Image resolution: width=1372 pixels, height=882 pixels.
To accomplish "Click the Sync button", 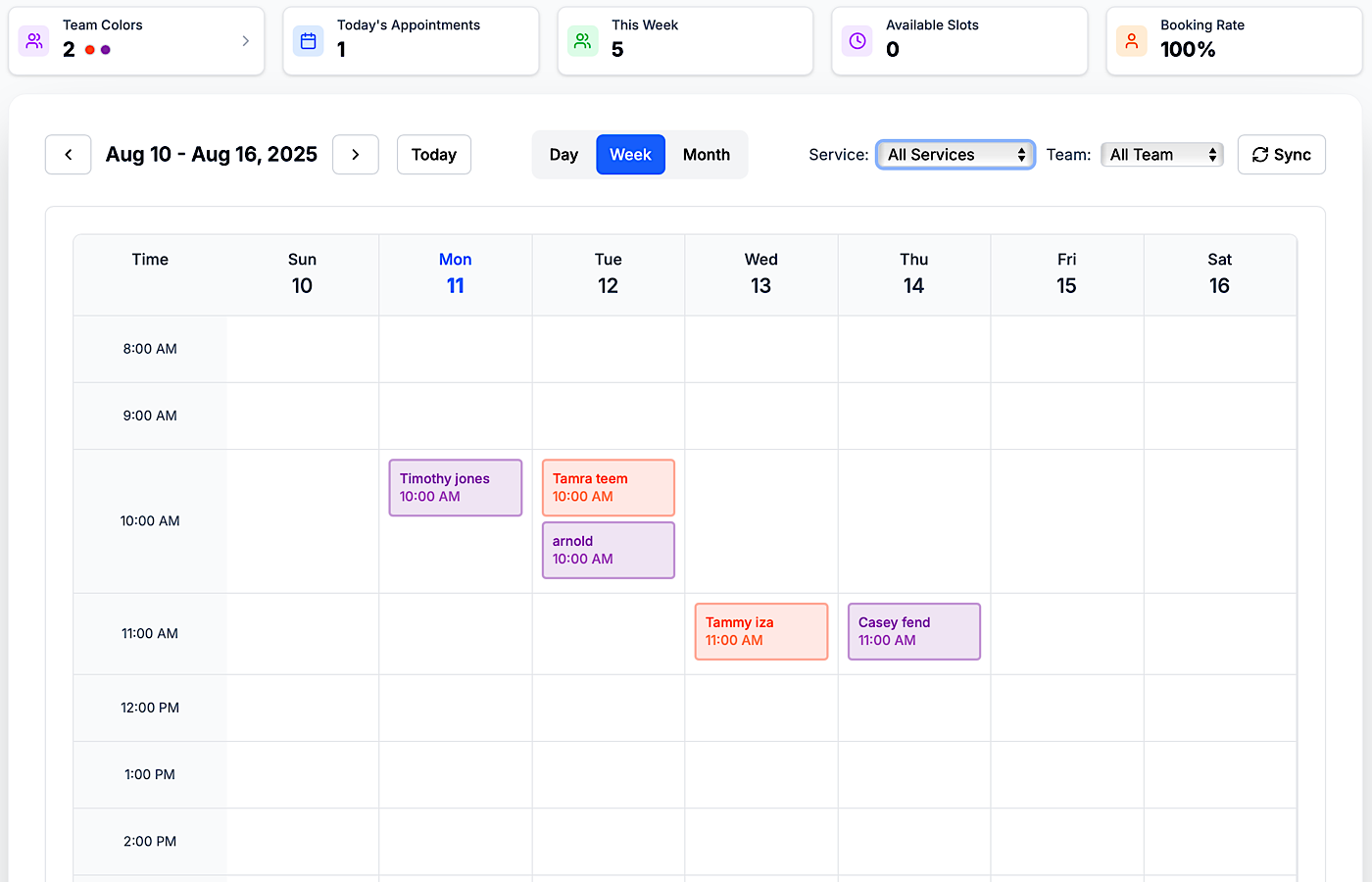I will pos(1281,154).
